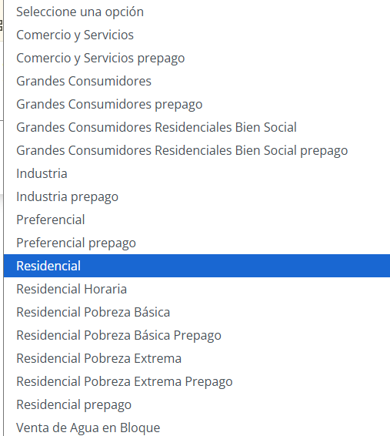This screenshot has height=436, width=390.
Task: Choose 'Grandes Consumidores prepago' option
Action: coord(197,104)
